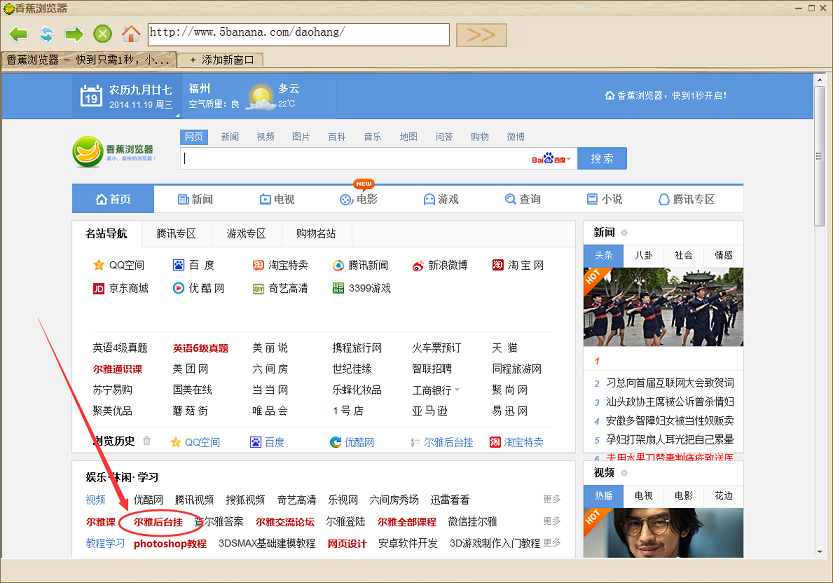Viewport: 833px width, 583px height.
Task: Expand 更多 in the 教程学习 row
Action: 552,544
